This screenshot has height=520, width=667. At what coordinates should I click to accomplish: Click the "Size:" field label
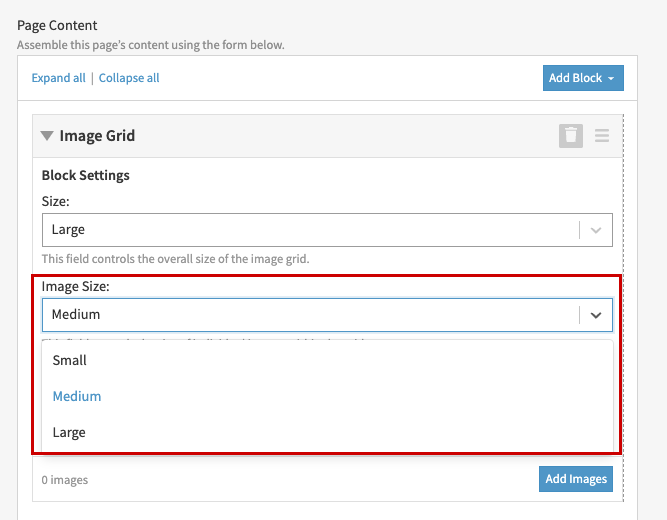(55, 201)
